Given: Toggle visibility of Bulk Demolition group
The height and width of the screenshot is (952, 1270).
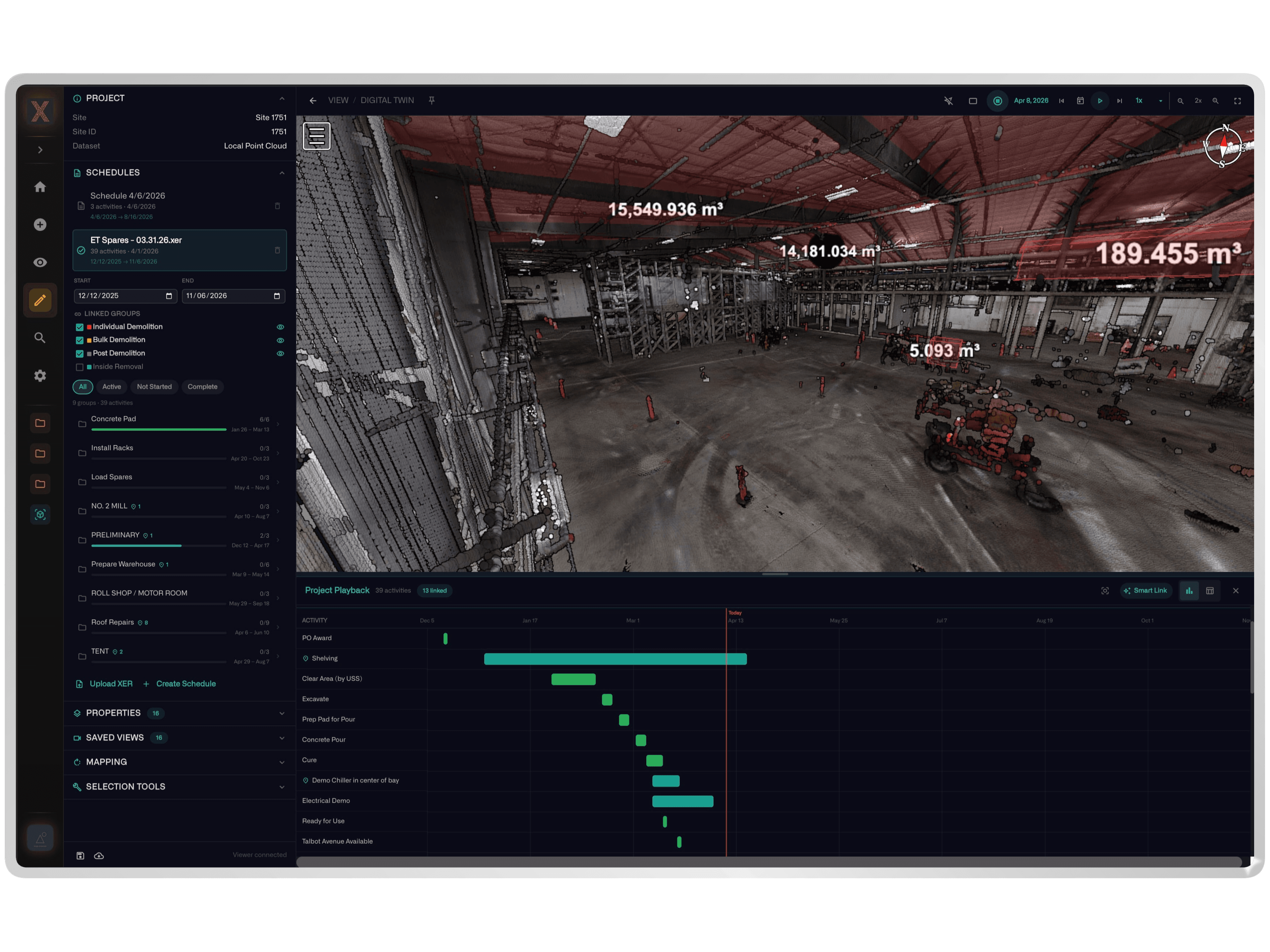Looking at the screenshot, I should [x=280, y=340].
